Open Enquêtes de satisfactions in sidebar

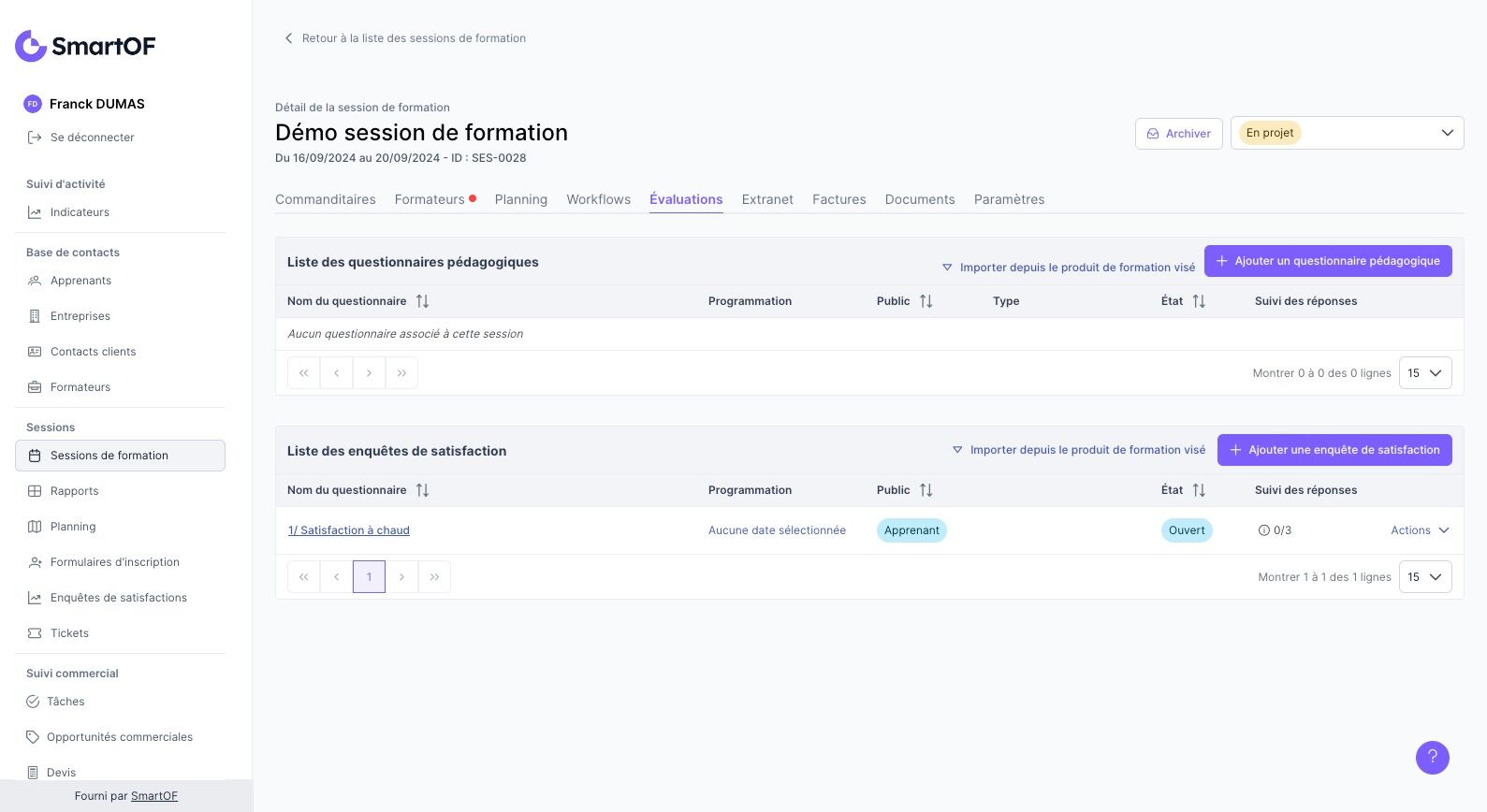click(x=120, y=598)
